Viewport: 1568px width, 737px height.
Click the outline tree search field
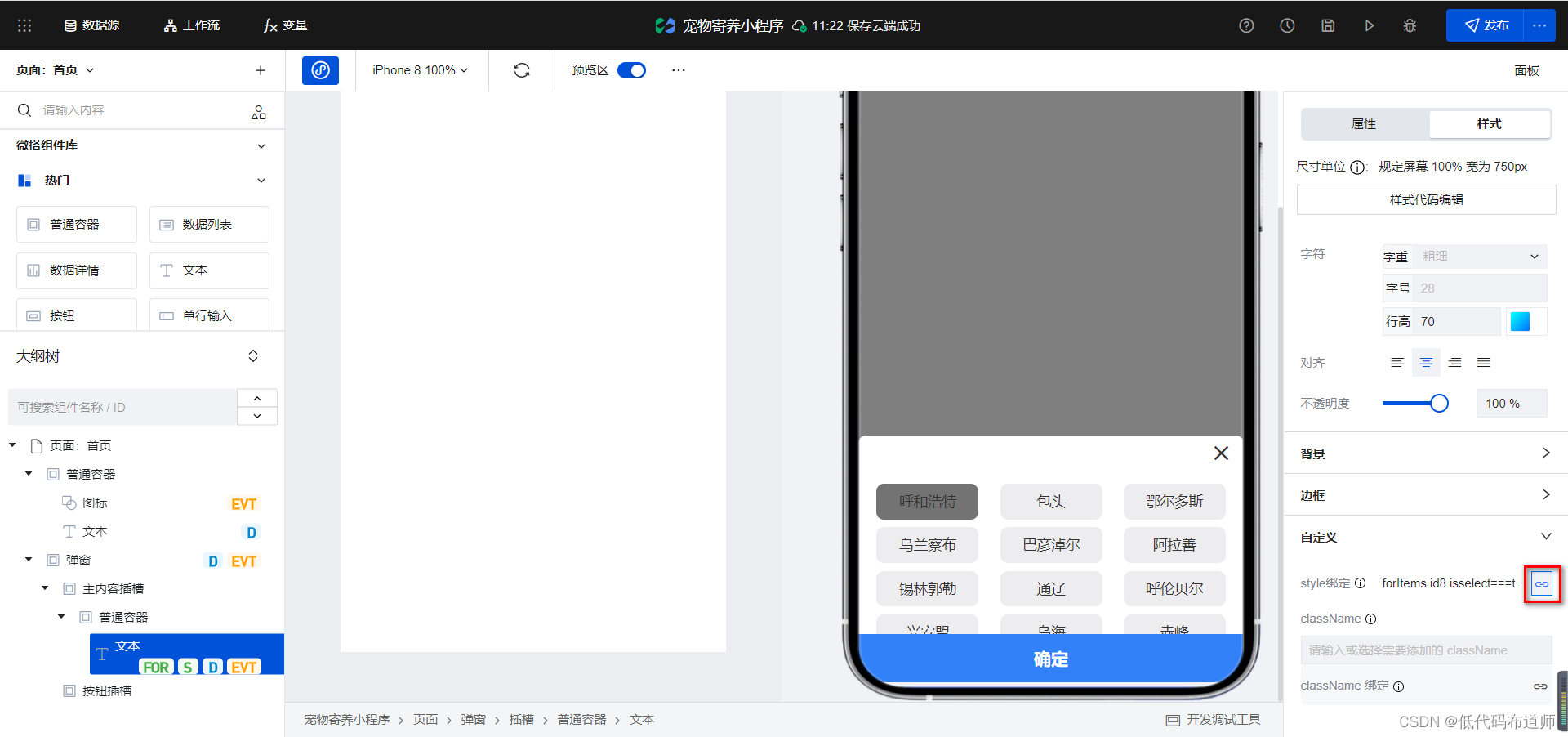122,407
